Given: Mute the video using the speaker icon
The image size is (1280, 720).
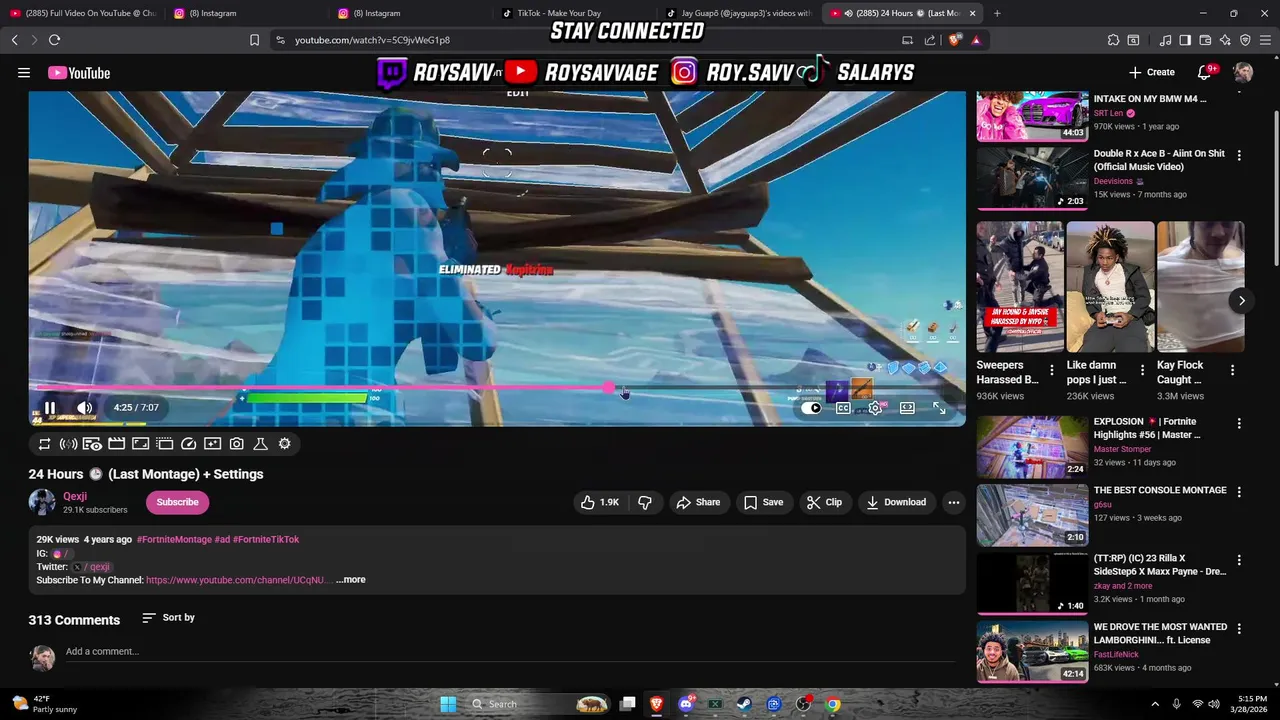Looking at the screenshot, I should click(x=85, y=408).
